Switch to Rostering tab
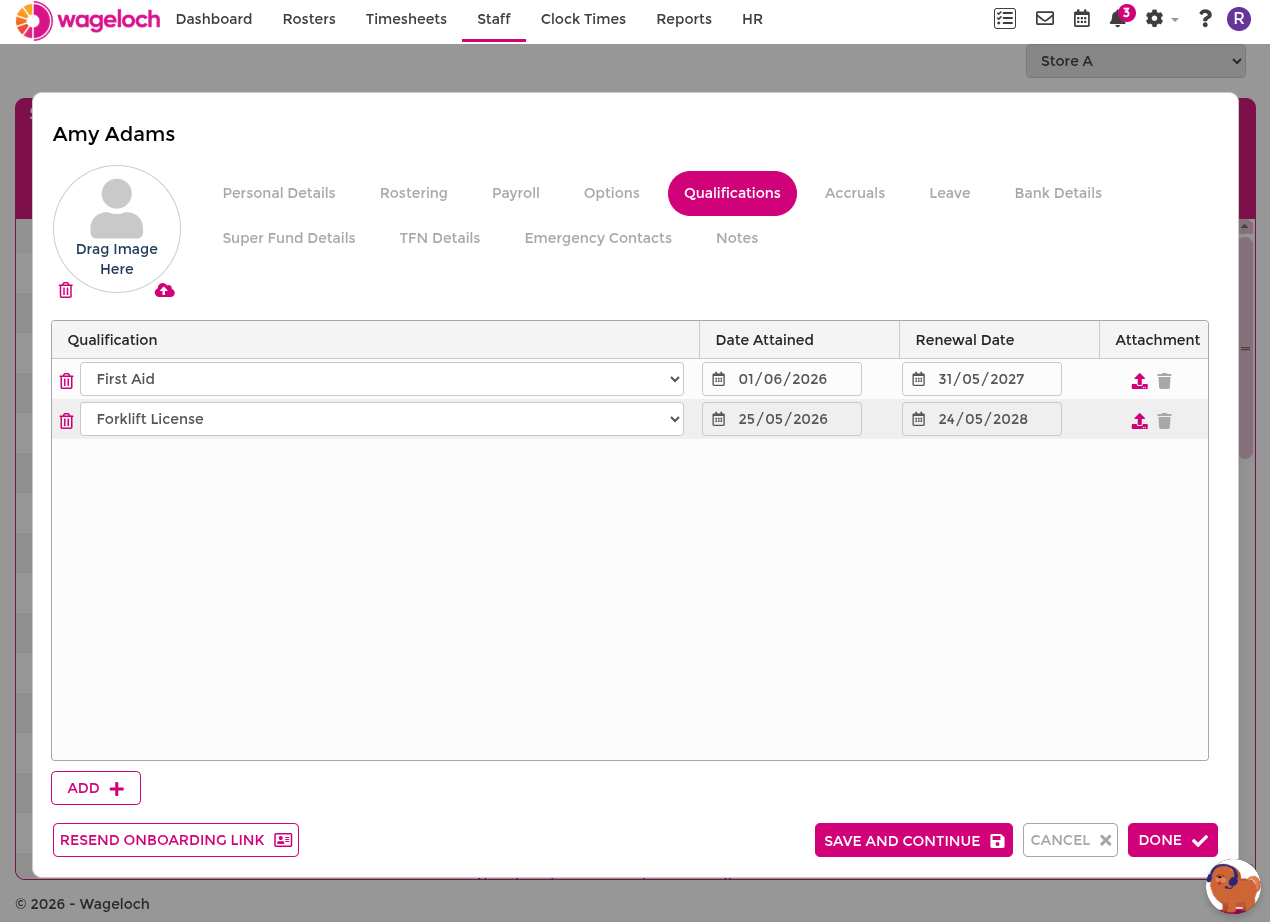 [x=414, y=193]
